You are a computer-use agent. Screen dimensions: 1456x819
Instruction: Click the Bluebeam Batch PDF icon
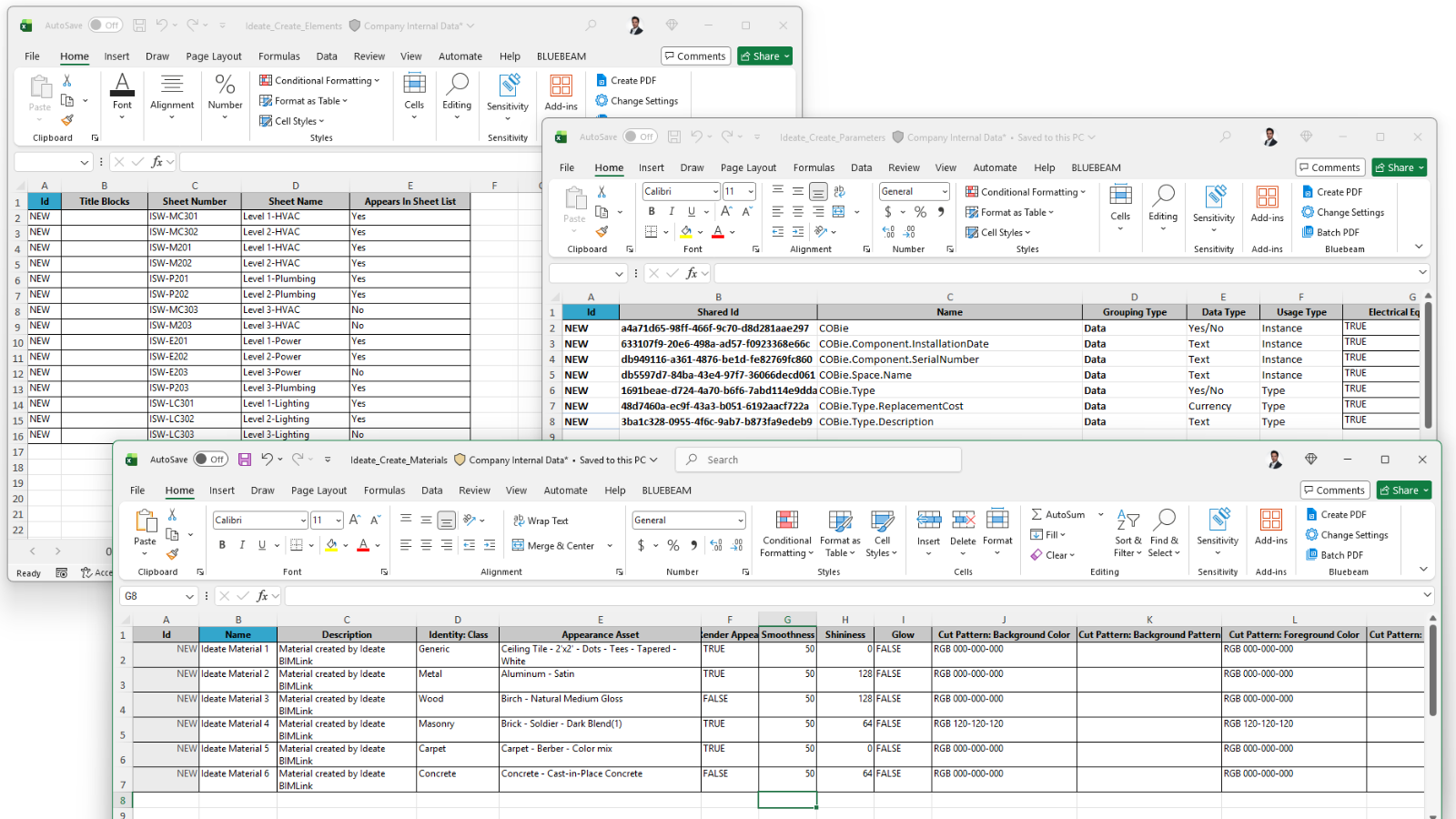1334,554
